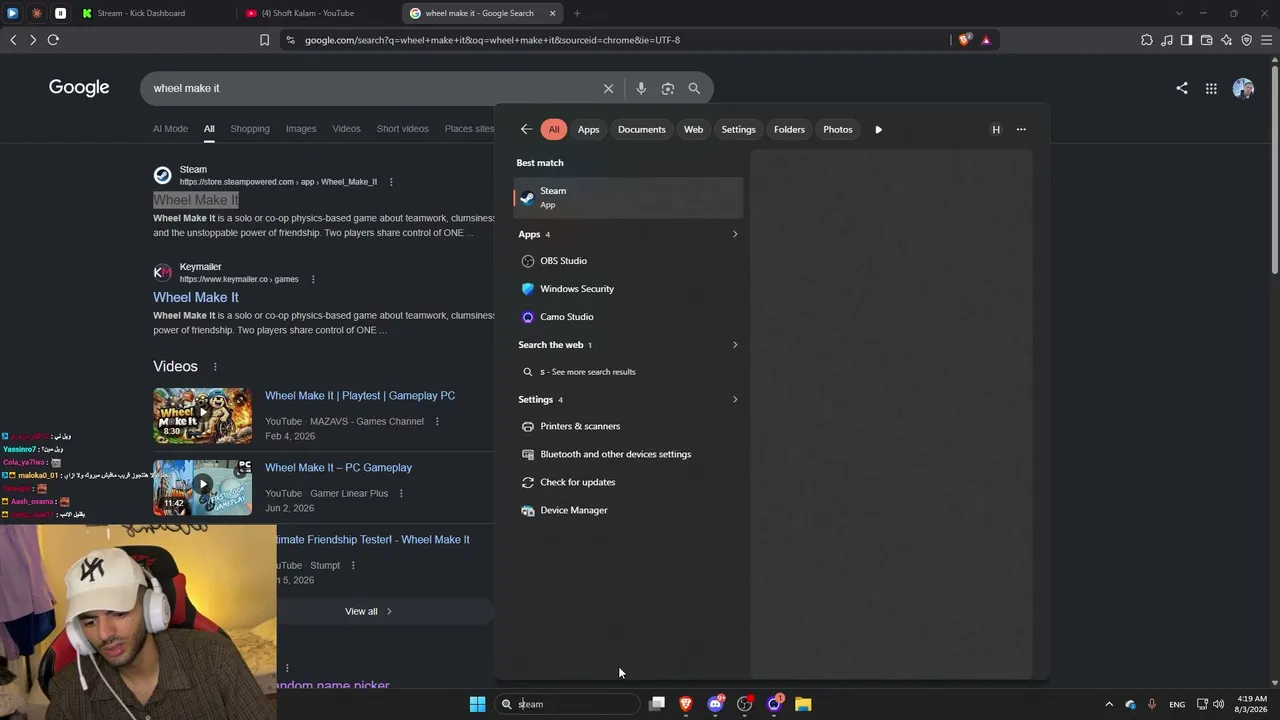
Task: Expand the Settings results section
Action: (735, 400)
